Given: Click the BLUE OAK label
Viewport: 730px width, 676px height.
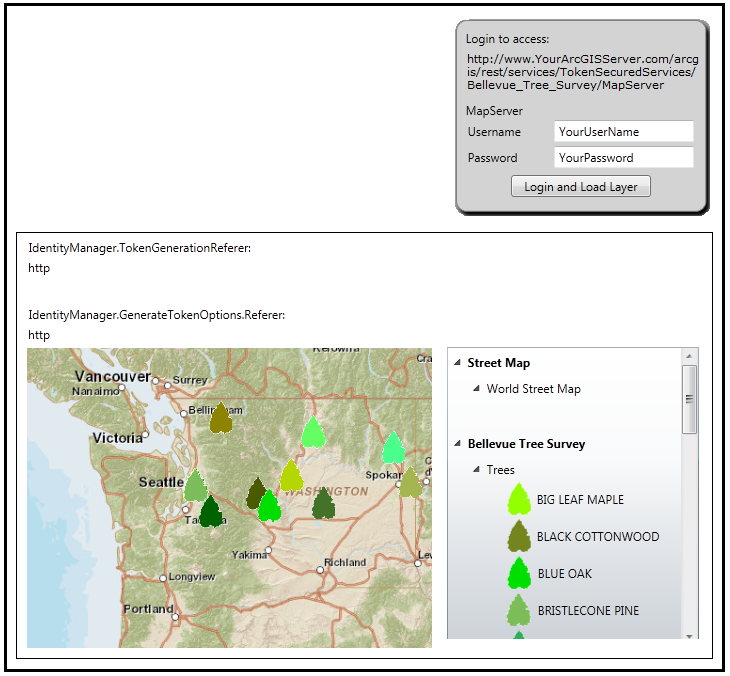Looking at the screenshot, I should click(x=564, y=574).
